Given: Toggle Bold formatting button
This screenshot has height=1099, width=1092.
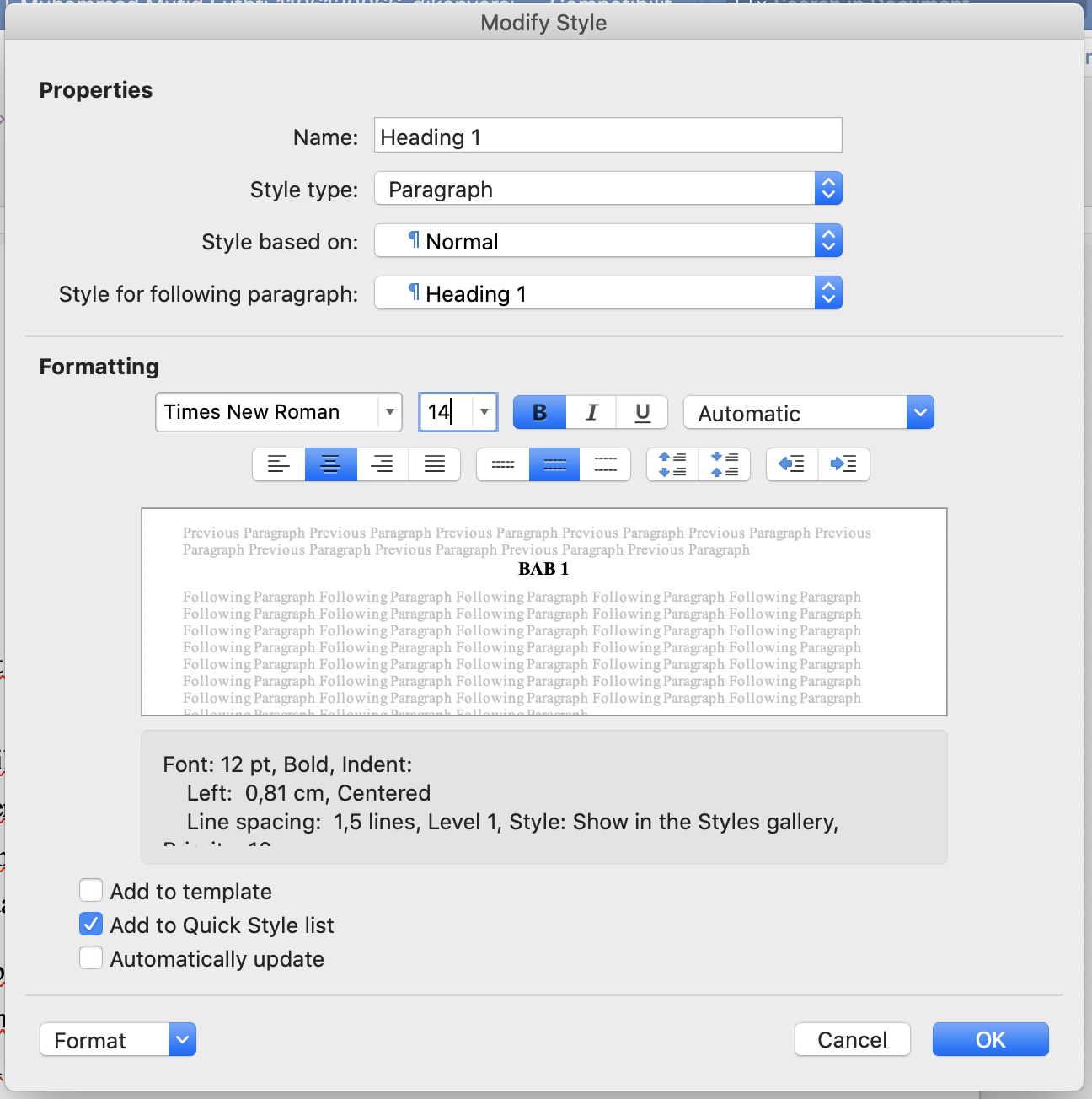Looking at the screenshot, I should pyautogui.click(x=539, y=413).
